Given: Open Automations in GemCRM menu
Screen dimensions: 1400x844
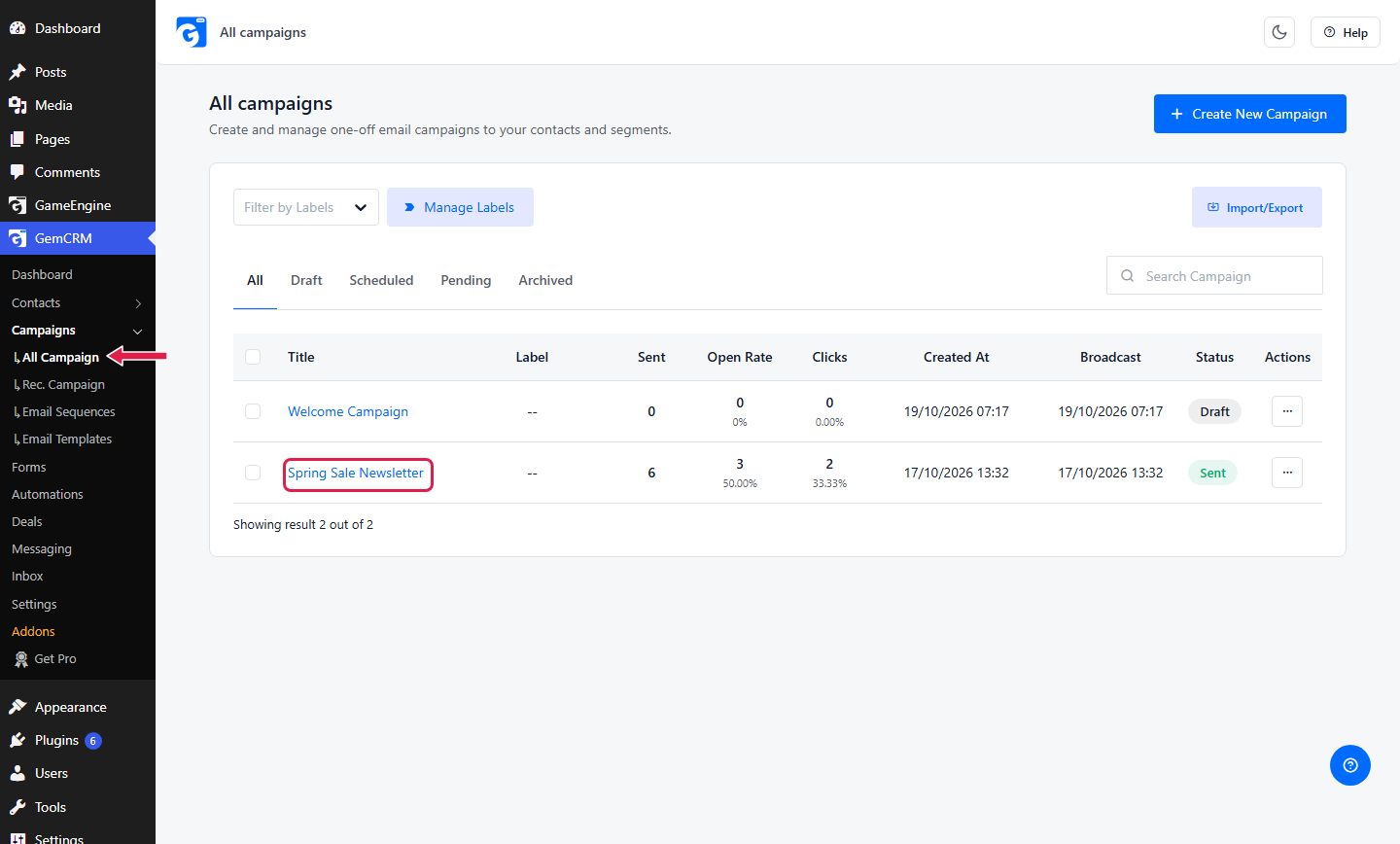Looking at the screenshot, I should click(48, 494).
